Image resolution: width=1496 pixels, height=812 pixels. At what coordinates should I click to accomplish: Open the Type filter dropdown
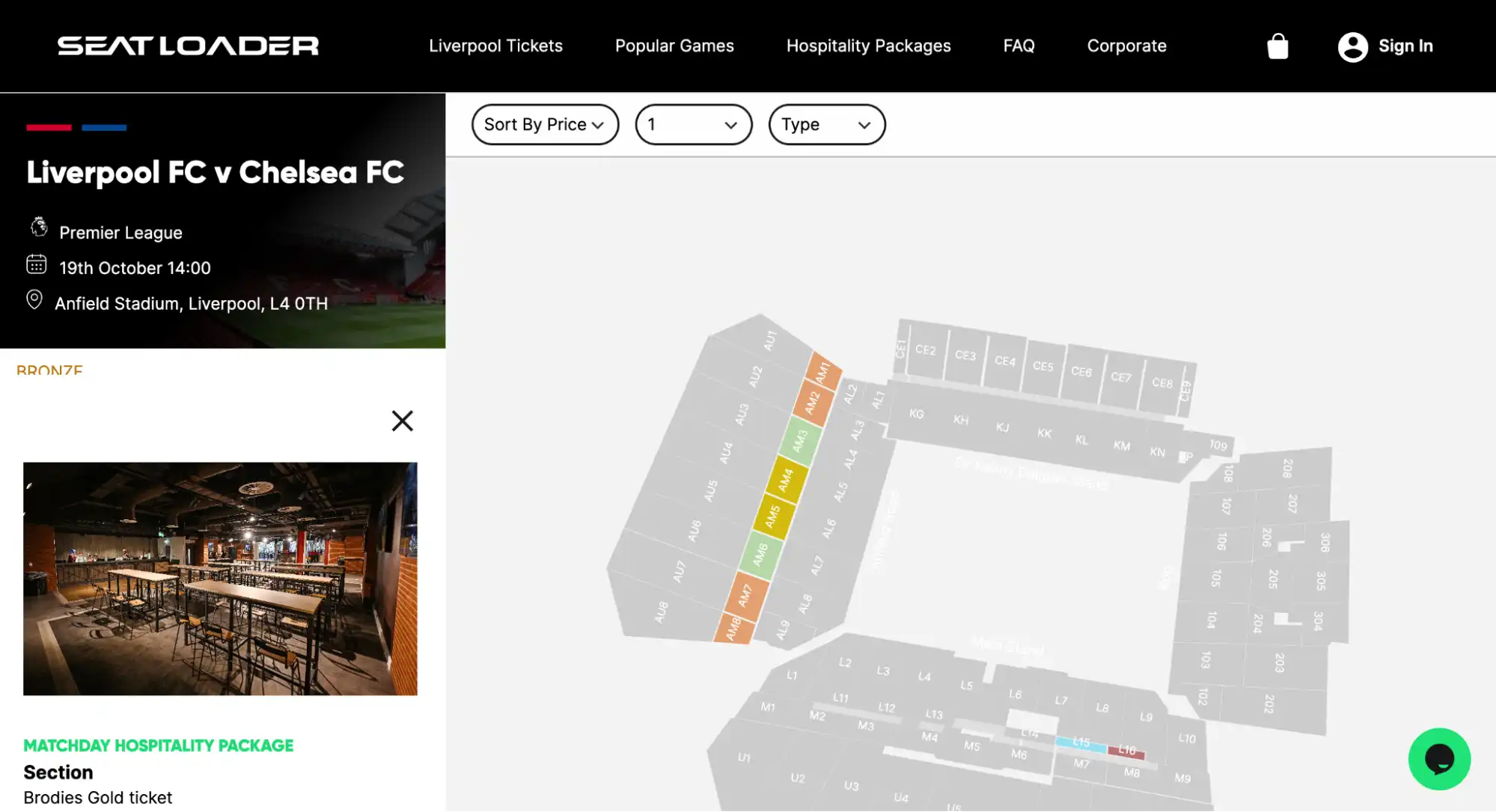(x=827, y=124)
